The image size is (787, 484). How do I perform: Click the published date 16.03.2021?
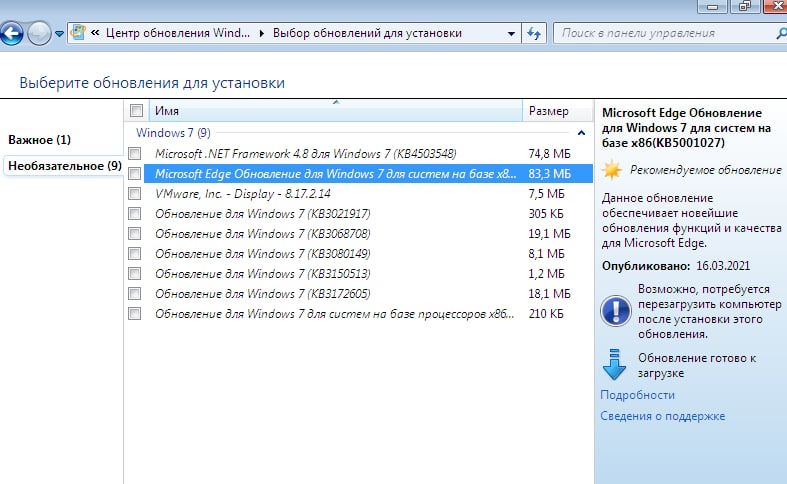723,266
